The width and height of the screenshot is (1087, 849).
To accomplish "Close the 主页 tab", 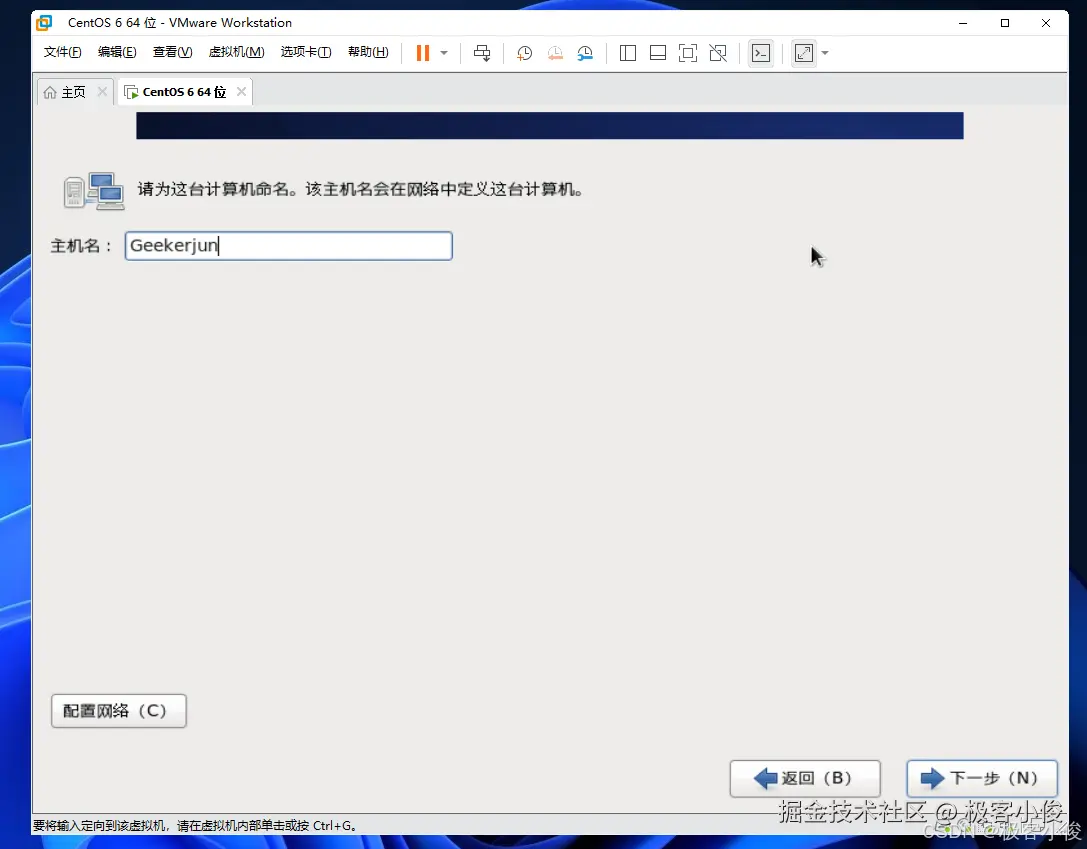I will (102, 91).
